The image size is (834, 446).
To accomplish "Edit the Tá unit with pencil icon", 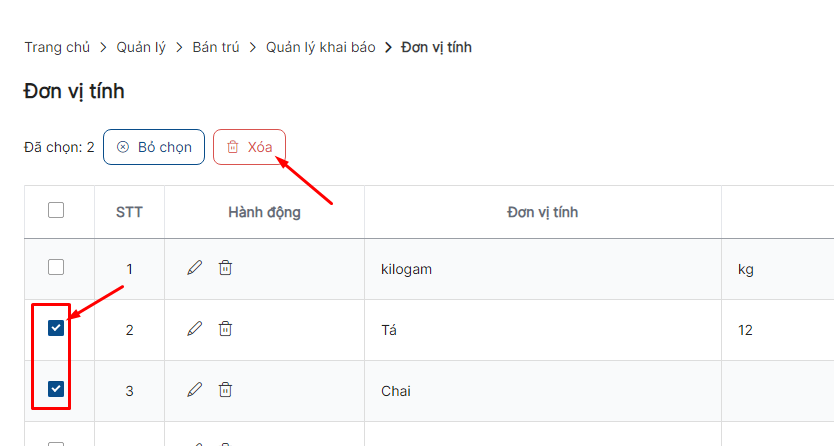I will (195, 329).
